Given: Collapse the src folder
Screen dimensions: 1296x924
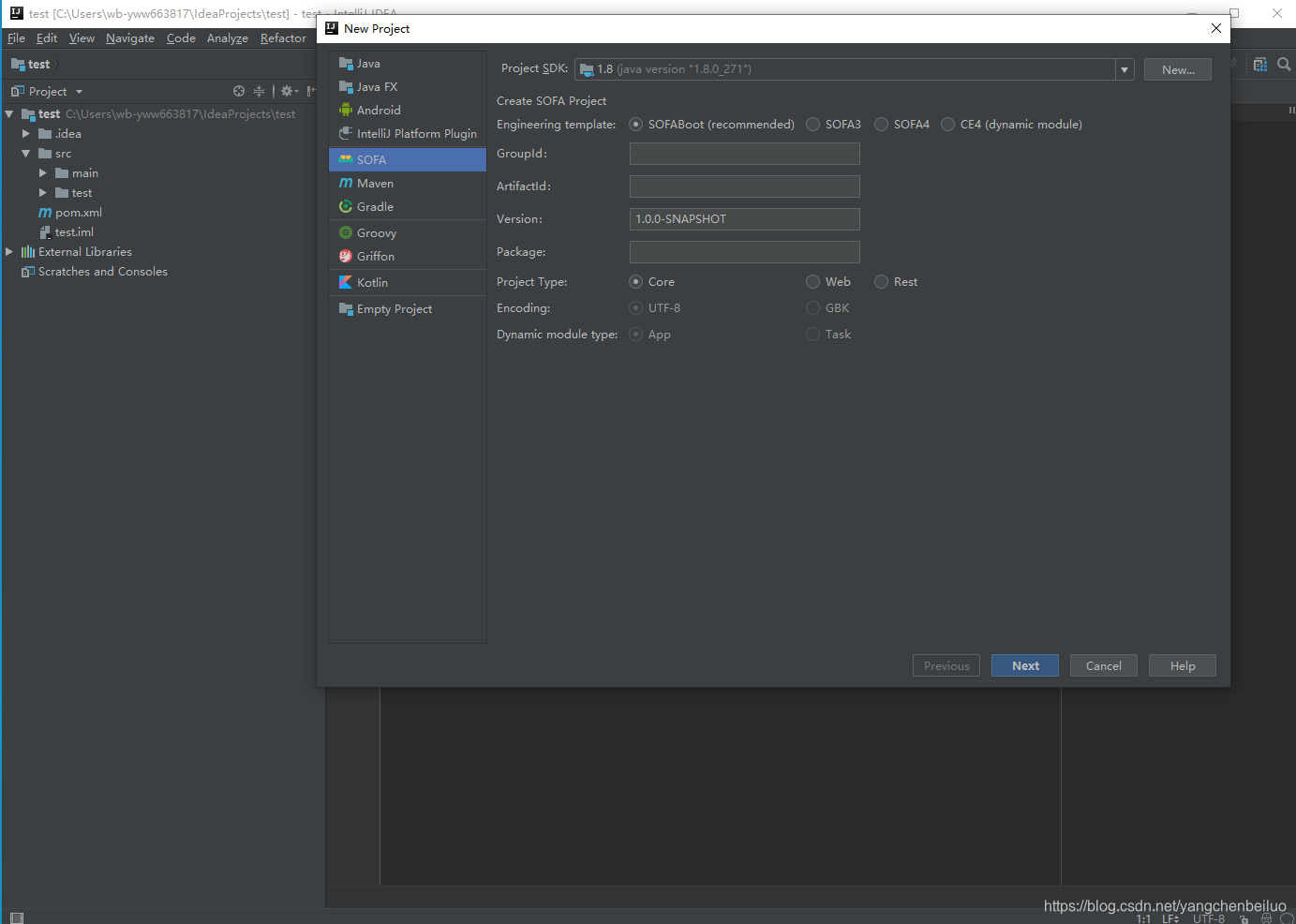Looking at the screenshot, I should [x=26, y=154].
